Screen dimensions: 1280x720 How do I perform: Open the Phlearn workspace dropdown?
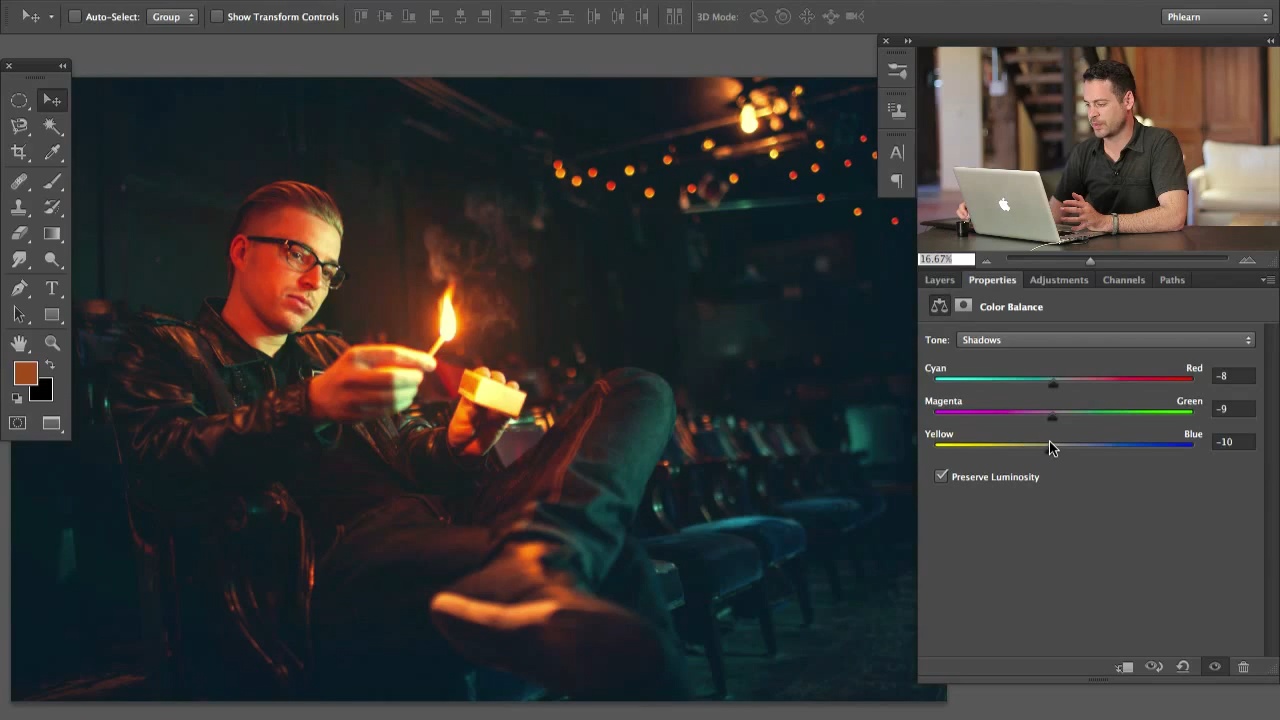pyautogui.click(x=1217, y=17)
